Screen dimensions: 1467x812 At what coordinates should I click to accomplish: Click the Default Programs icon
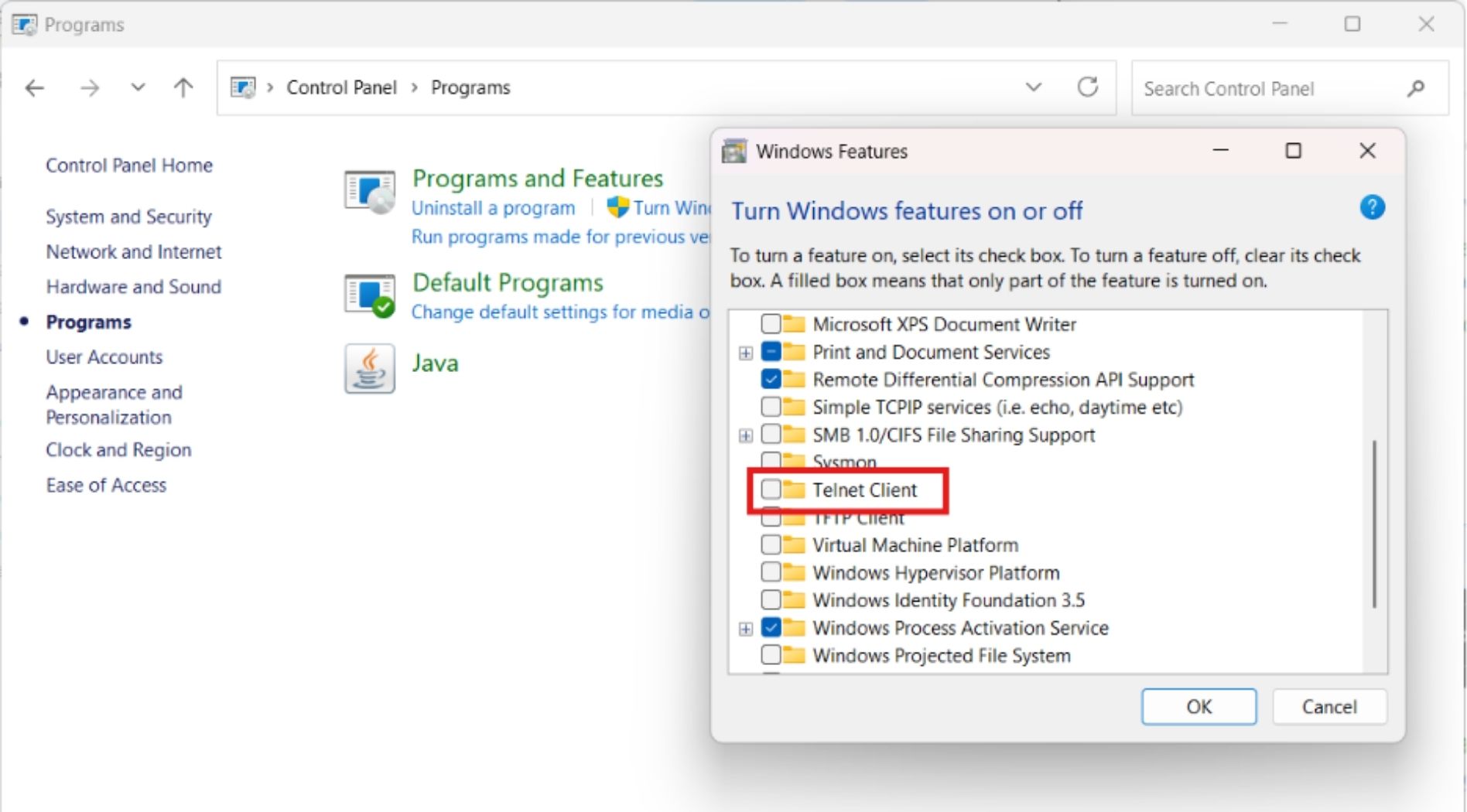point(370,295)
